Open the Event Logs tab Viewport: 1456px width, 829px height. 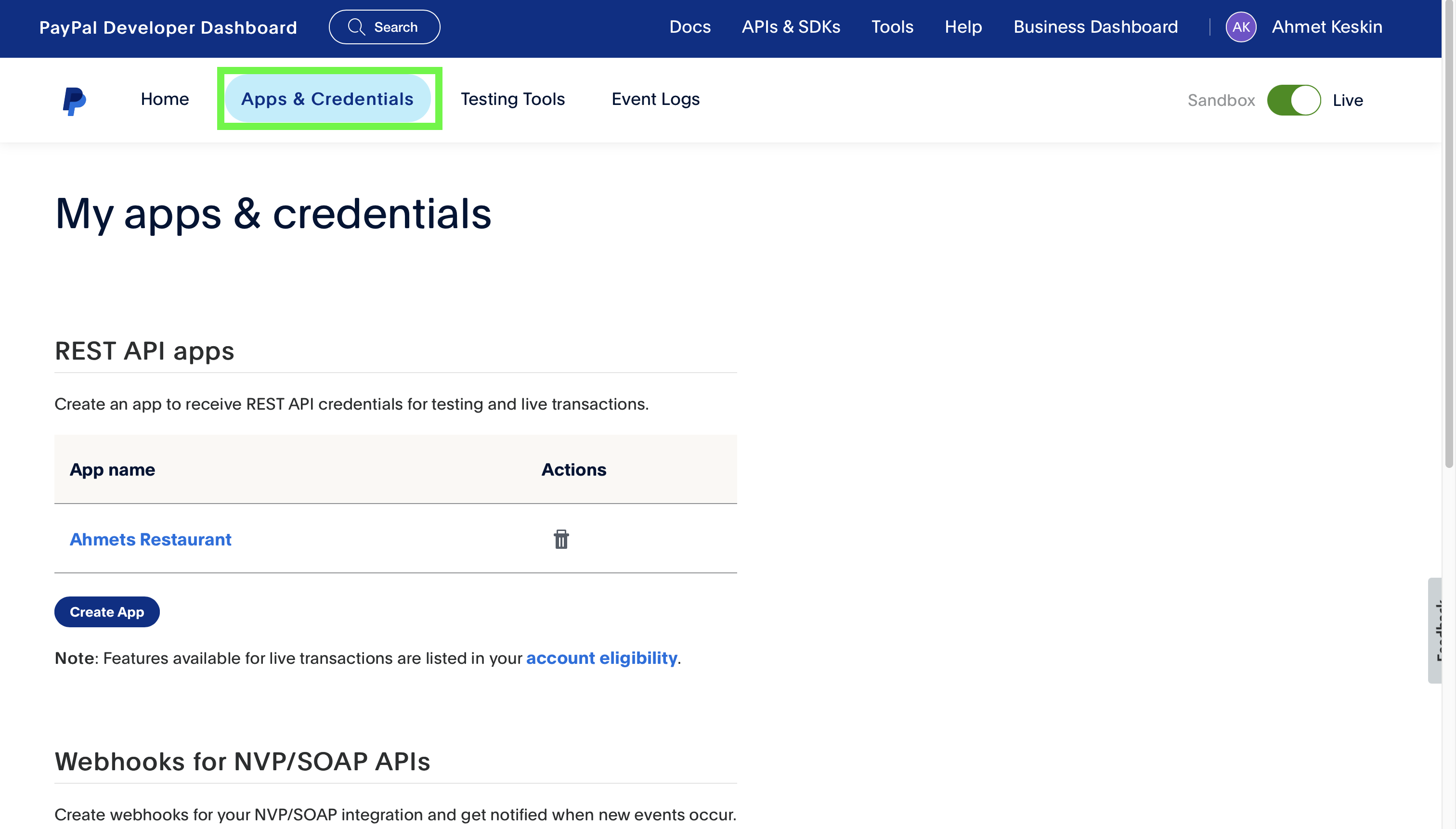(x=655, y=99)
